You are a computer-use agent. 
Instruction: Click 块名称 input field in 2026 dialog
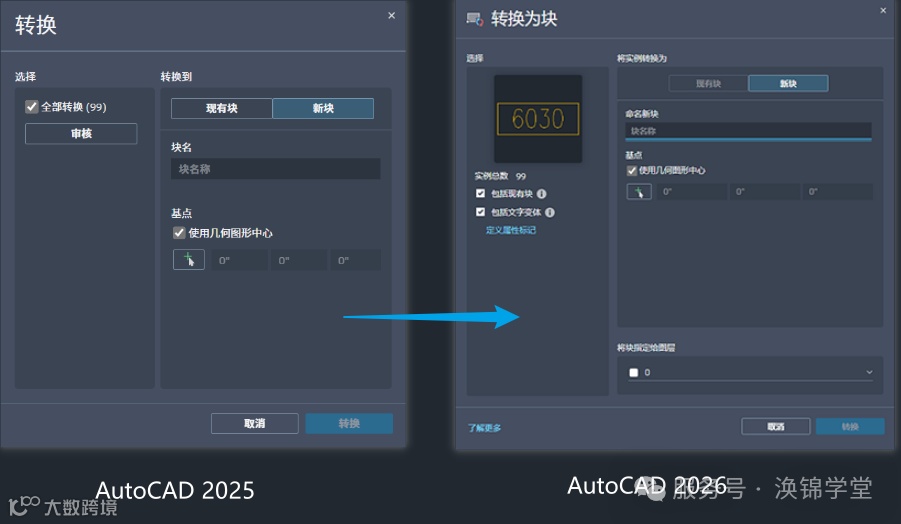[x=748, y=131]
